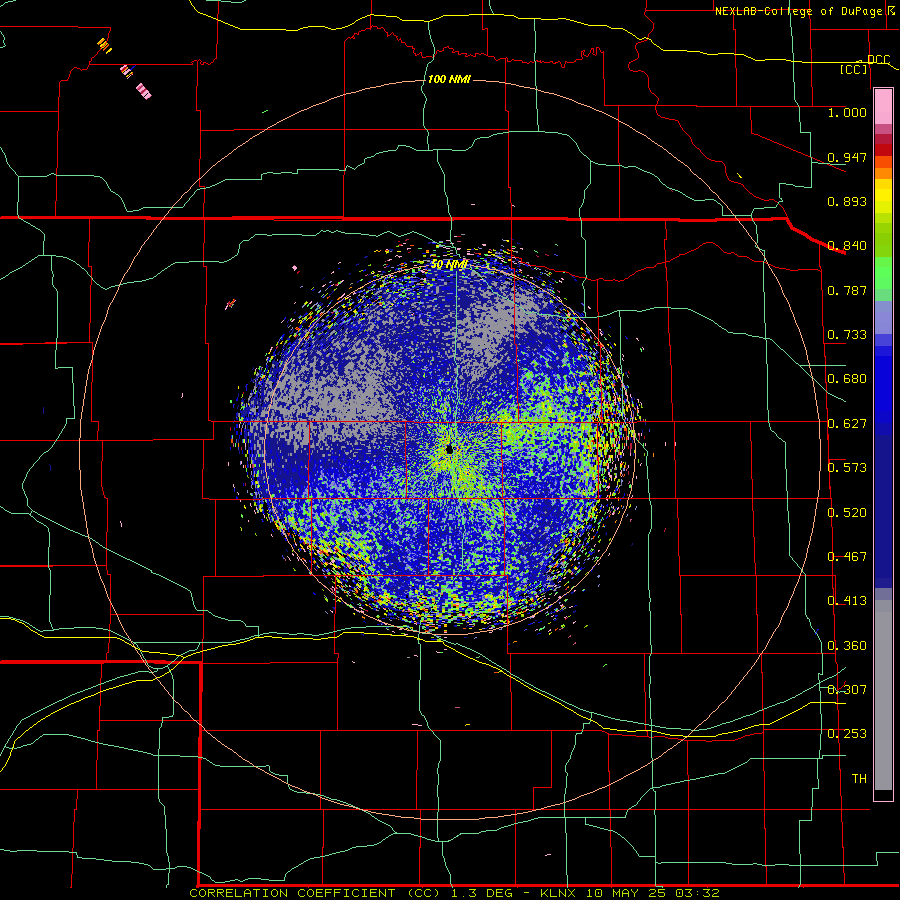The image size is (900, 900).
Task: Click the 1.000 value on the color scale
Action: [x=847, y=112]
